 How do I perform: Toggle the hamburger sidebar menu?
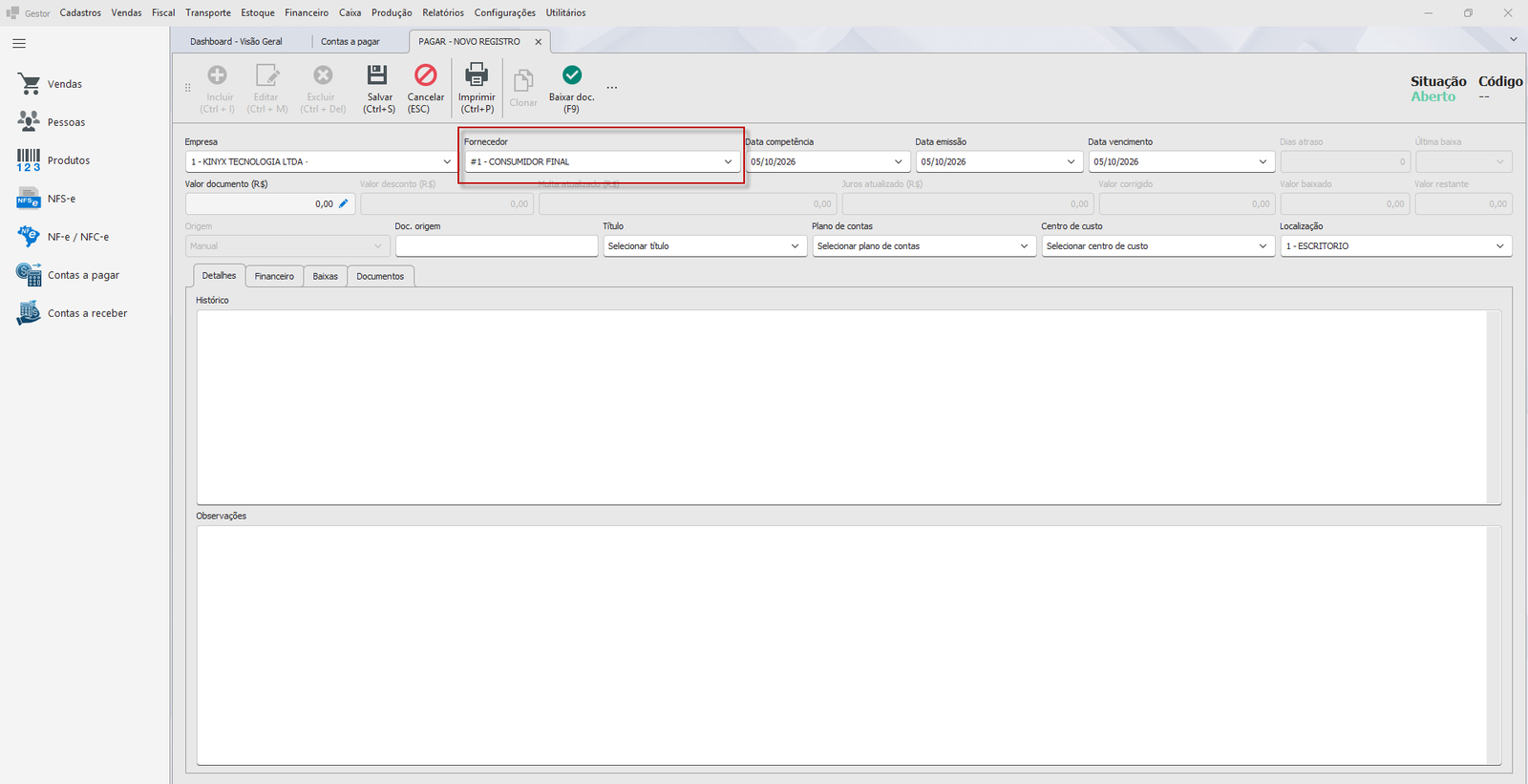[x=19, y=44]
